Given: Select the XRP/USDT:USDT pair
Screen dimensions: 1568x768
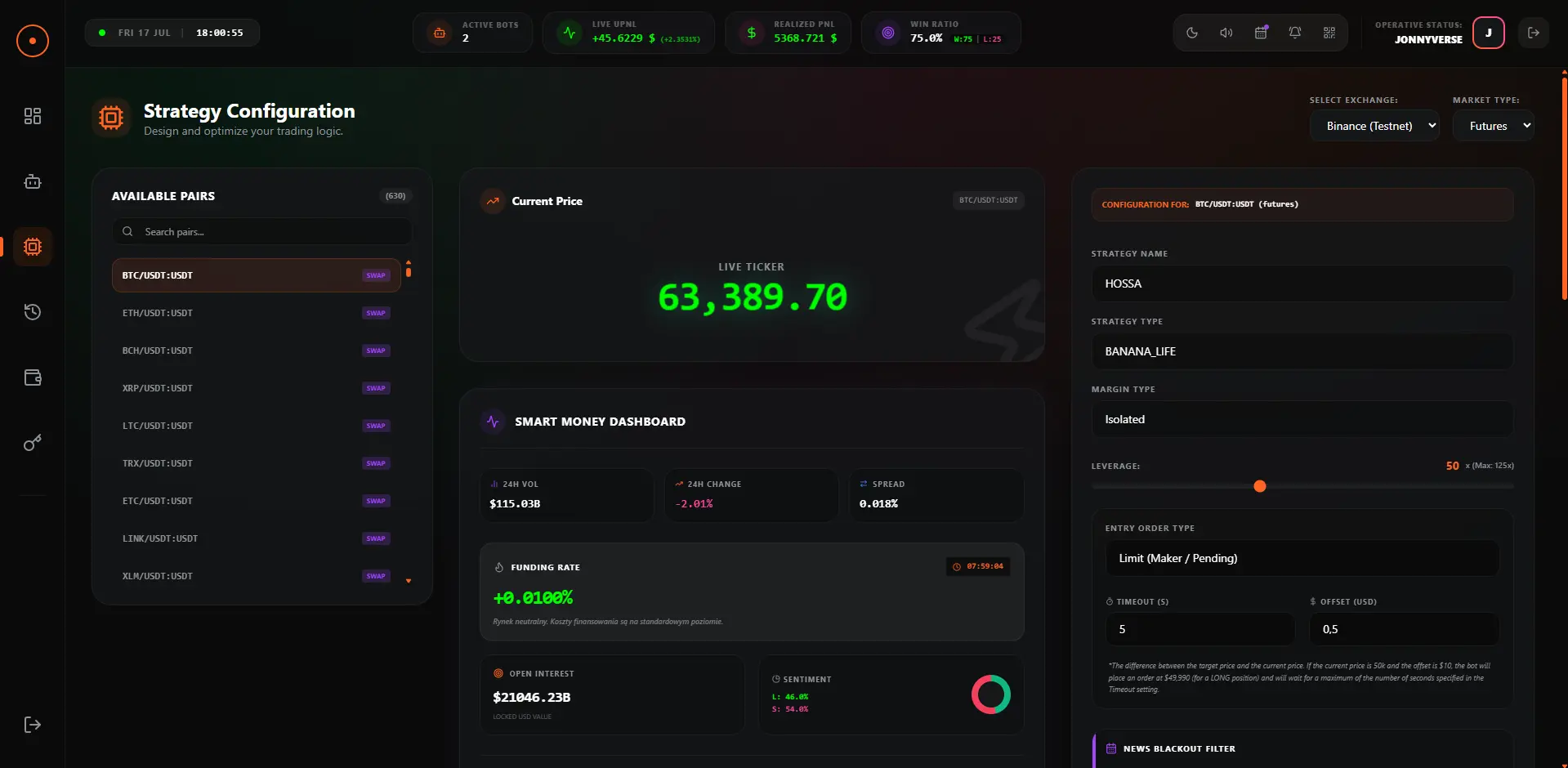Looking at the screenshot, I should click(x=256, y=388).
